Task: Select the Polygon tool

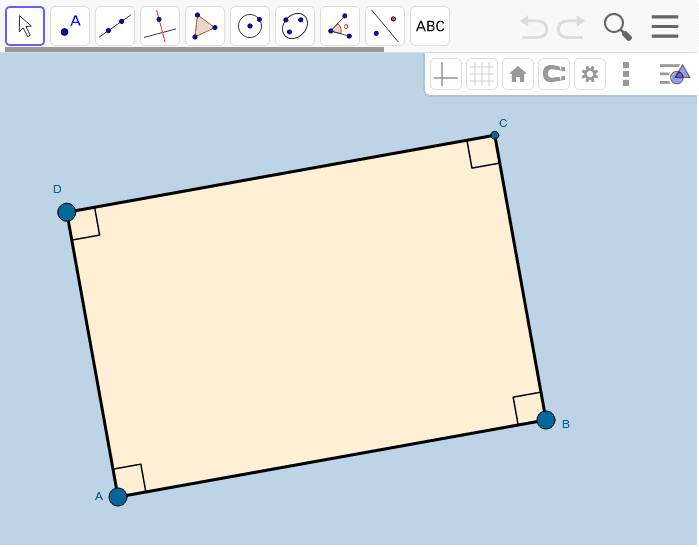Action: tap(205, 26)
